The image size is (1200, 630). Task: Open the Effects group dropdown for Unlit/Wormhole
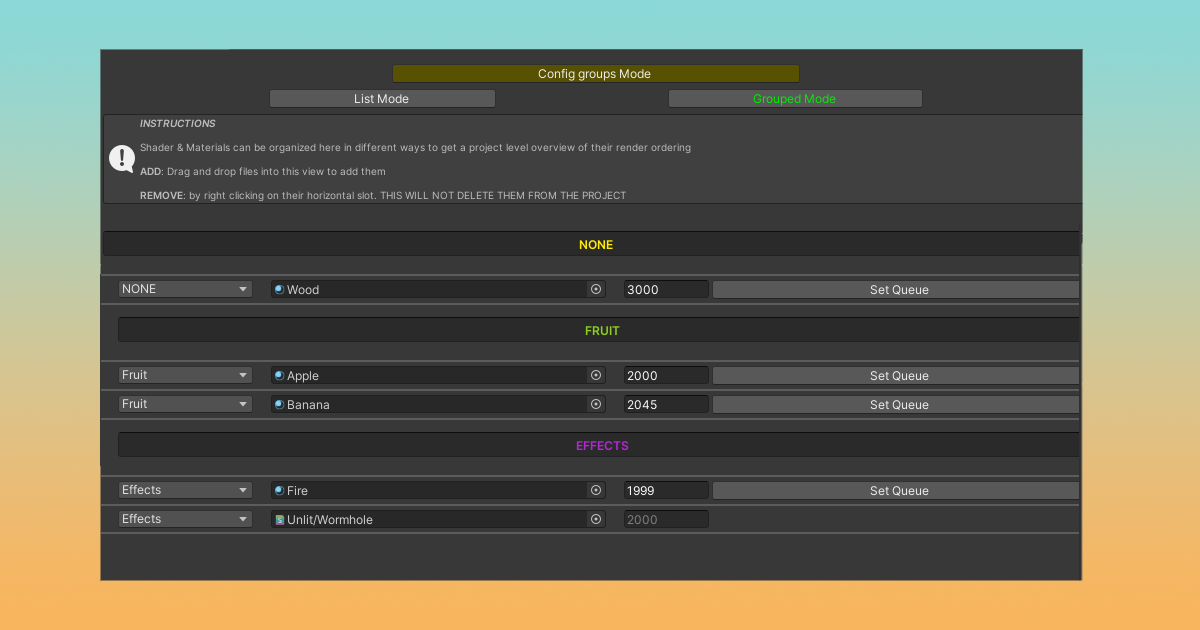tap(185, 519)
